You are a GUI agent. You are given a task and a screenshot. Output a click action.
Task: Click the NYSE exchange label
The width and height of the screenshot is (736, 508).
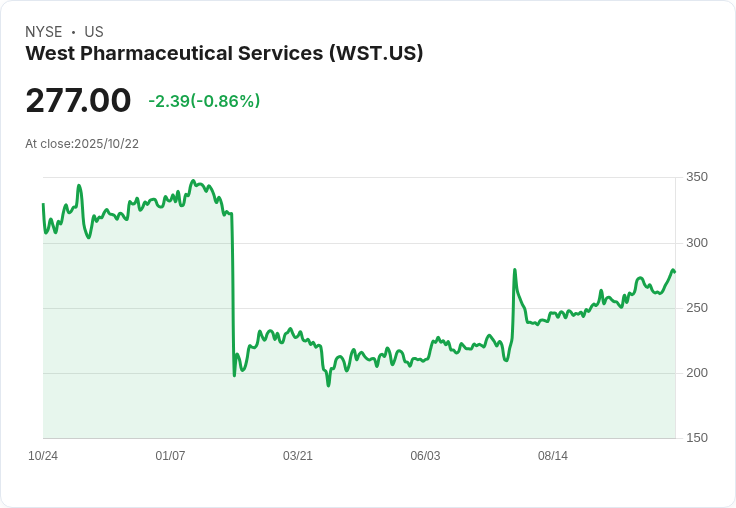click(x=44, y=32)
